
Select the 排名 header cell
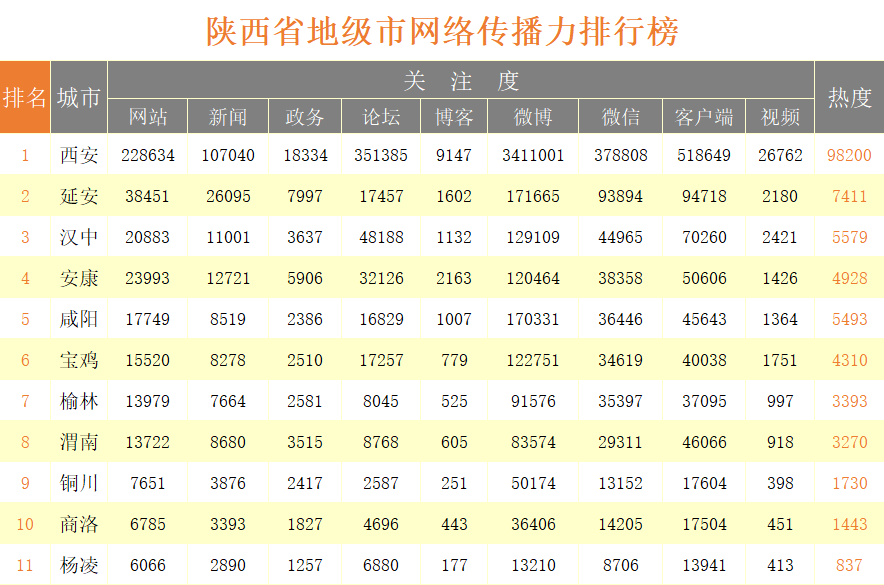tap(25, 97)
